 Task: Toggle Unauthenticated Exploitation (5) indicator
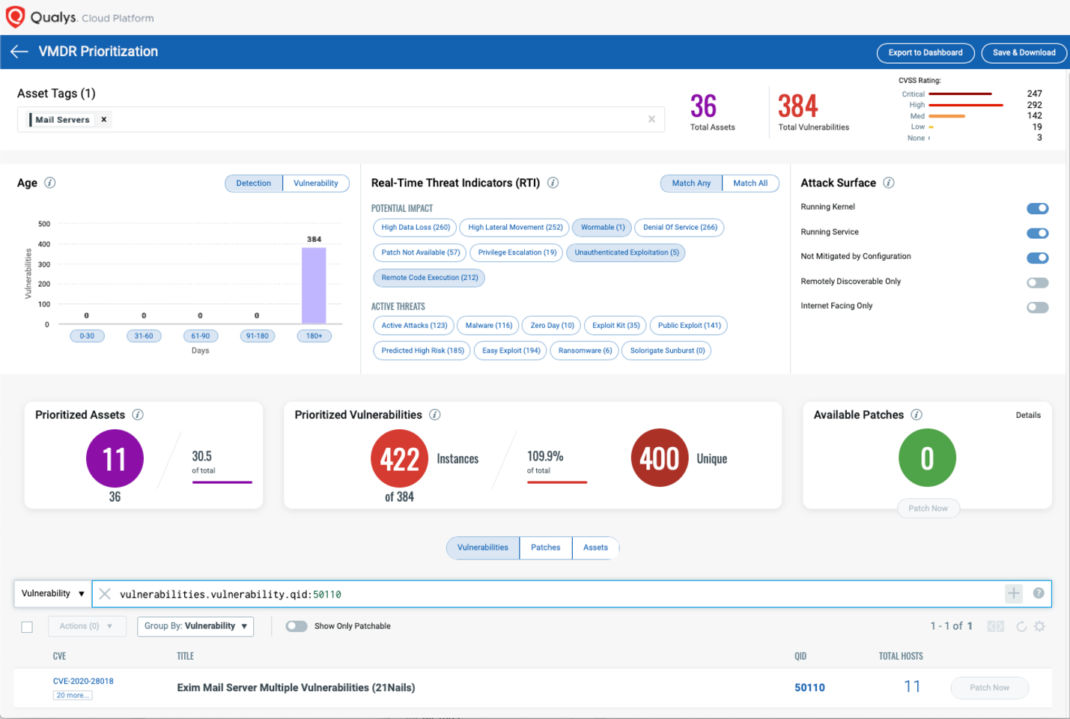(x=626, y=253)
